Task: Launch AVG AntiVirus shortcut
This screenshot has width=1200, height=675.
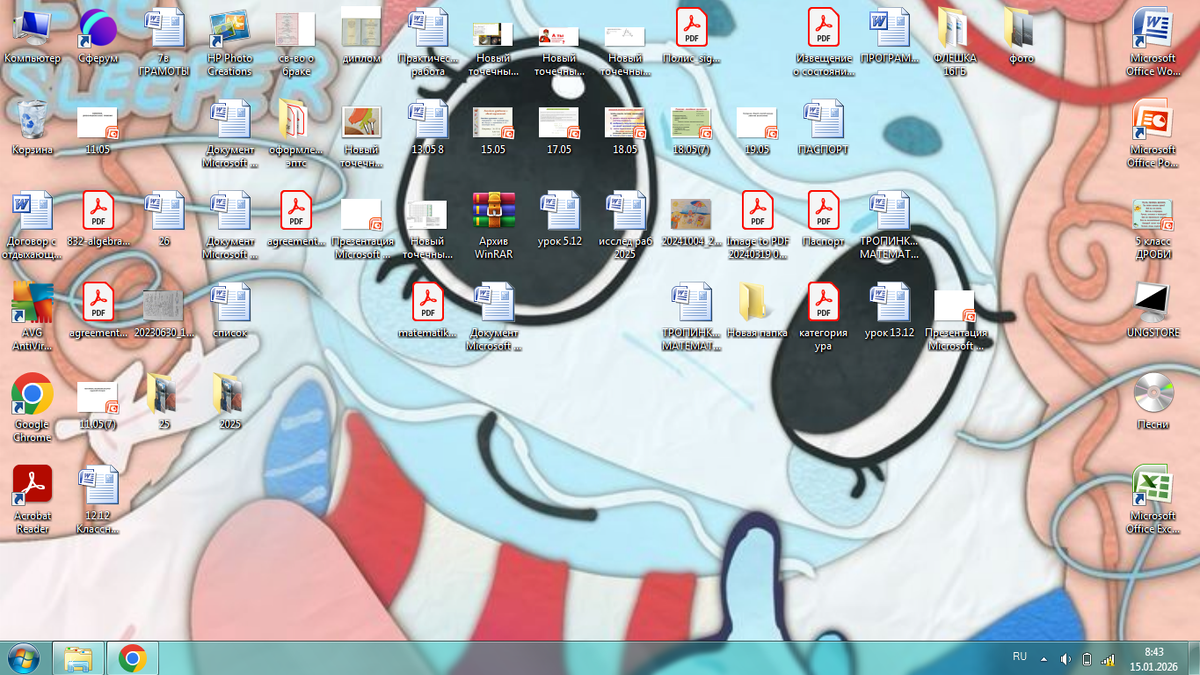Action: tap(32, 317)
